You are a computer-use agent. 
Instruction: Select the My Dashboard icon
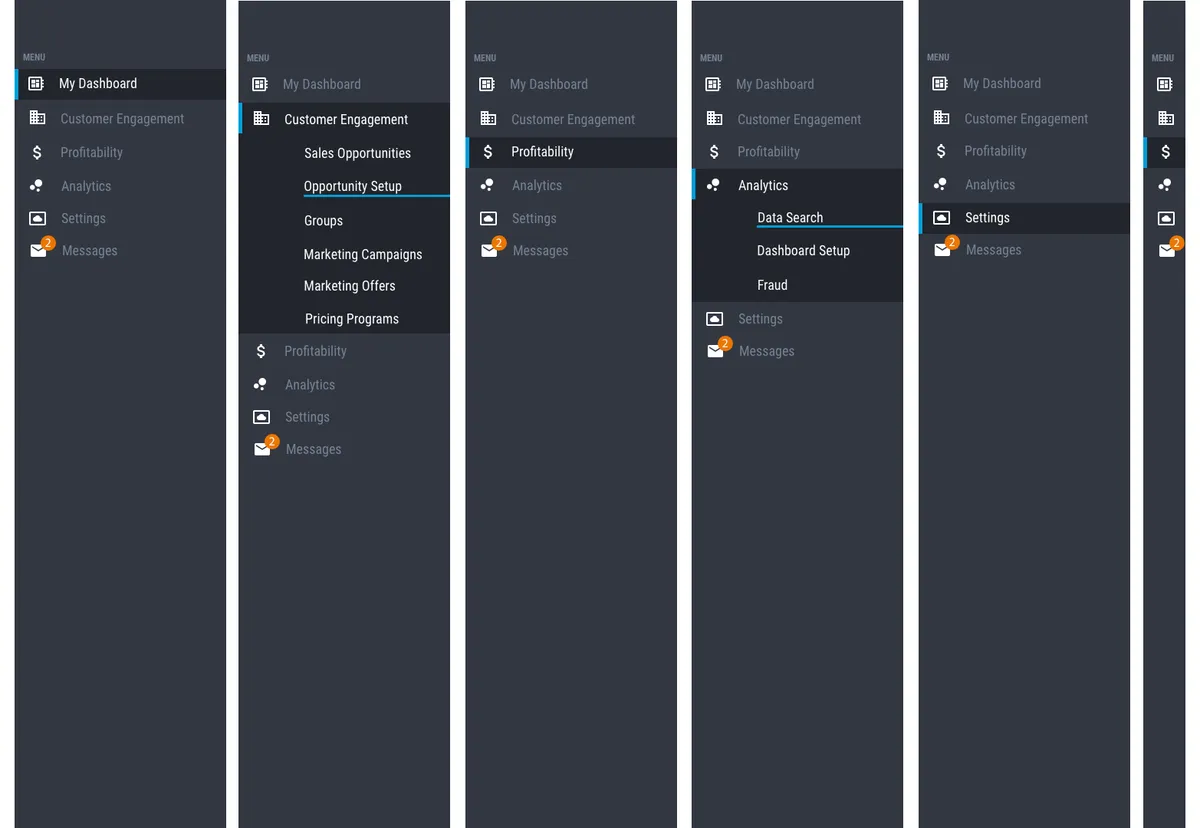(x=36, y=84)
